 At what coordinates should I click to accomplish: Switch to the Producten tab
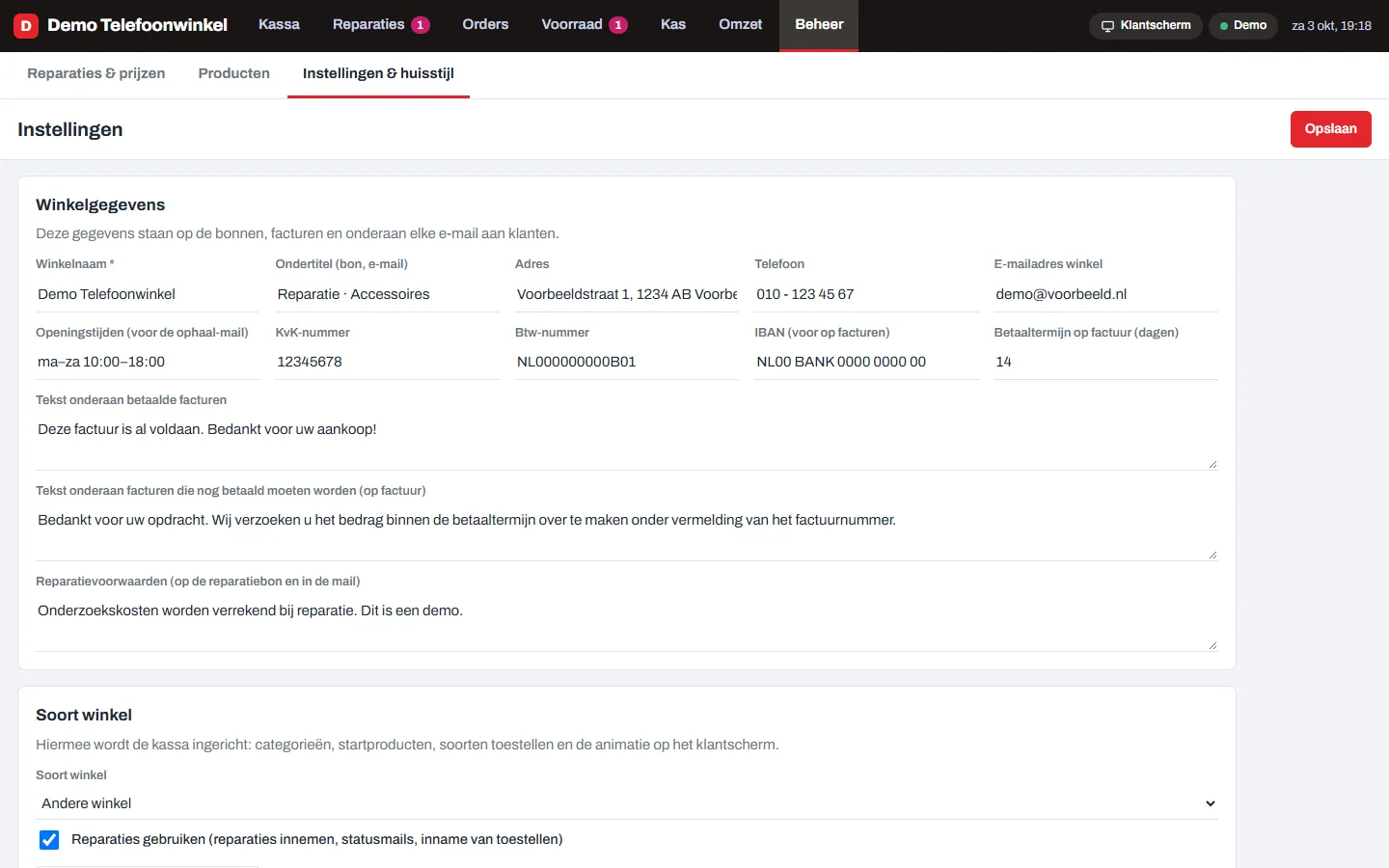pos(234,74)
